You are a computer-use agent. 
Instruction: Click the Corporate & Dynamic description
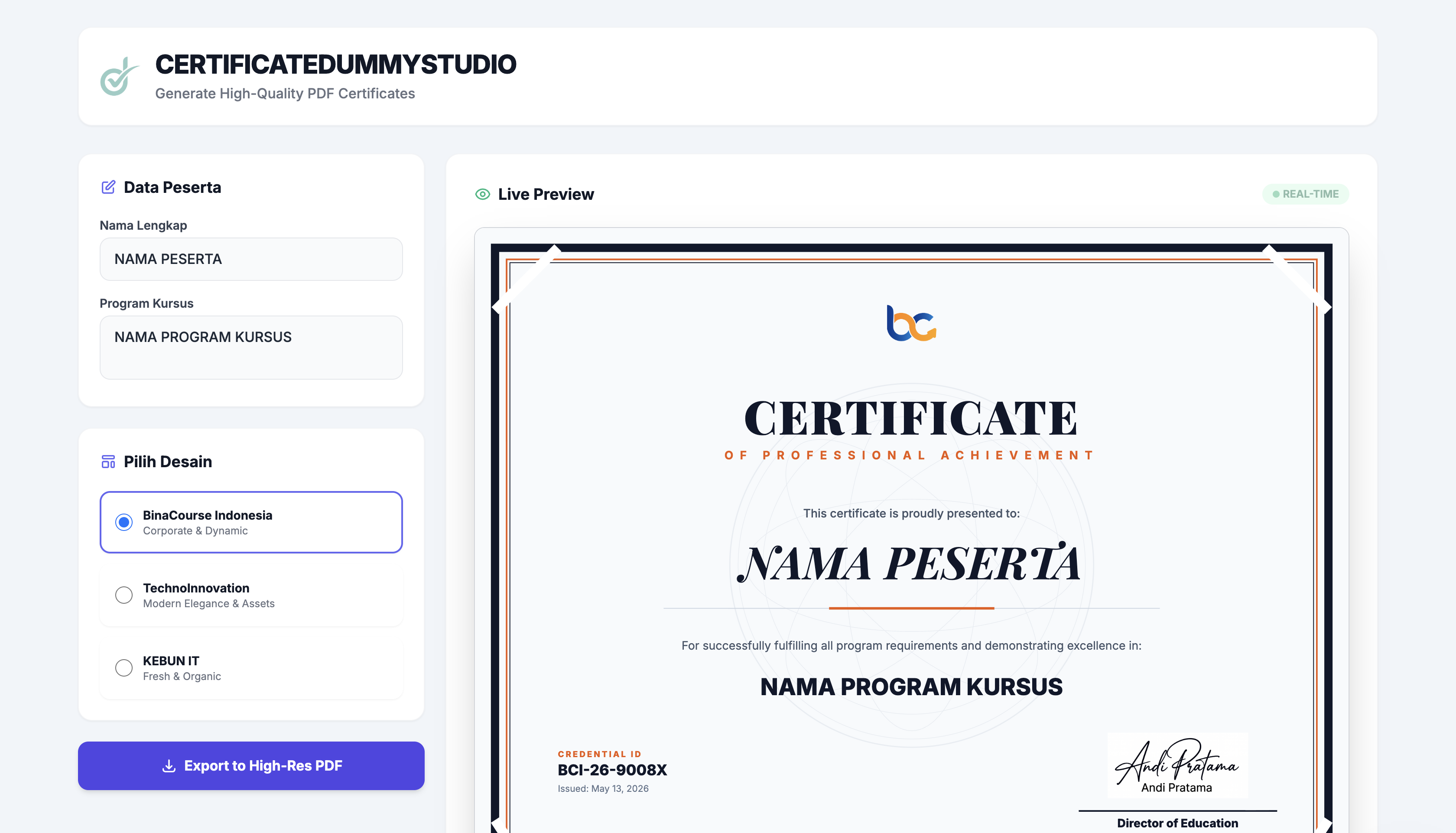tap(195, 531)
